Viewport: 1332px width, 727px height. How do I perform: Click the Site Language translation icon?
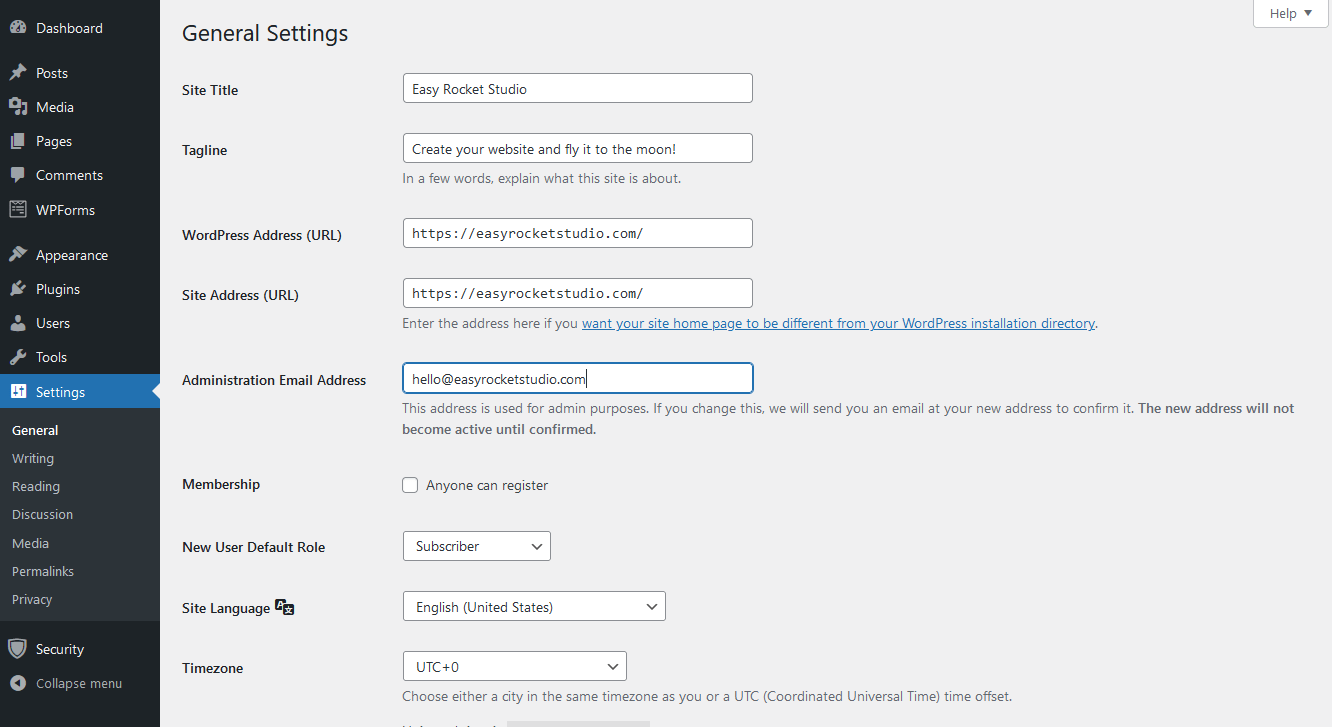coord(284,607)
